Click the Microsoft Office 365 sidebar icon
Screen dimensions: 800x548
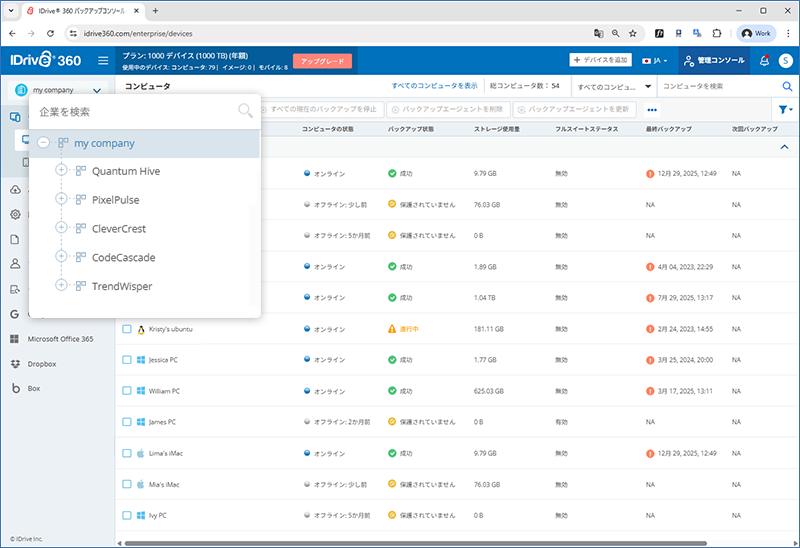[15, 339]
